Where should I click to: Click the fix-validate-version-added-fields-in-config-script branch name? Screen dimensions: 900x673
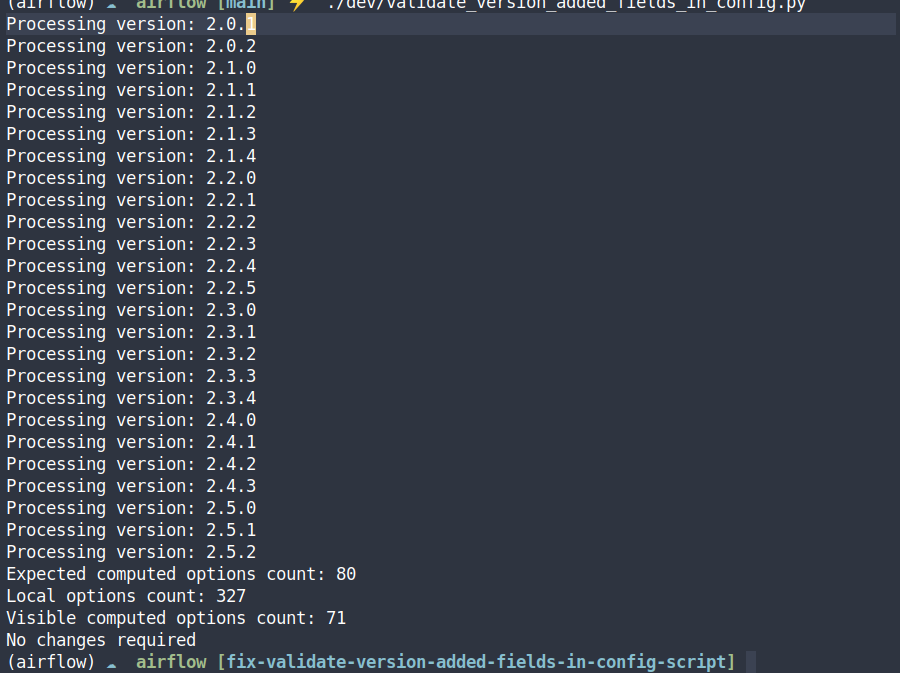[x=476, y=662]
